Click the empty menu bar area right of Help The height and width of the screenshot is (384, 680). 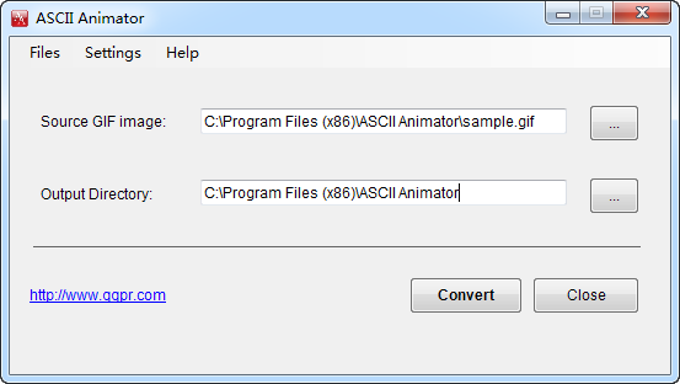pyautogui.click(x=436, y=53)
